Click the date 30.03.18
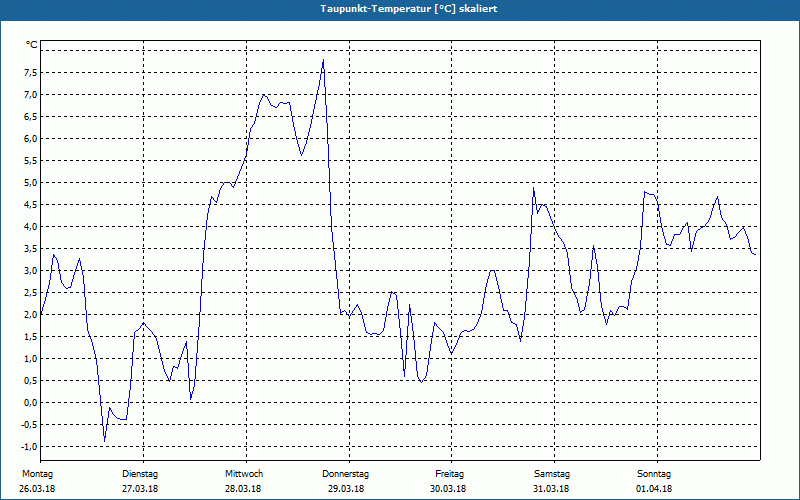The width and height of the screenshot is (800, 500). click(448, 488)
